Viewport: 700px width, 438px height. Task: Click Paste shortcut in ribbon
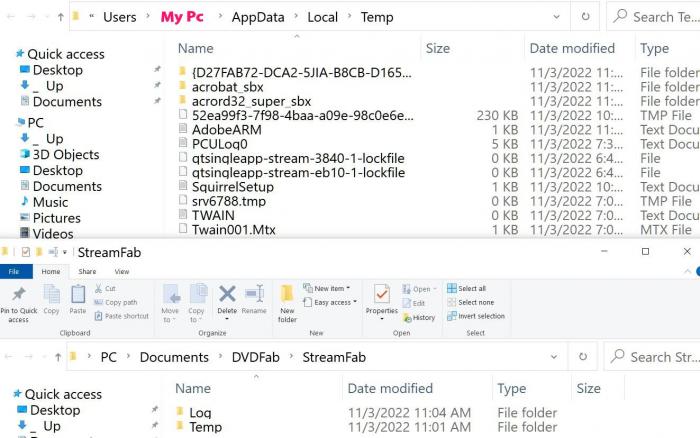pyautogui.click(x=121, y=316)
